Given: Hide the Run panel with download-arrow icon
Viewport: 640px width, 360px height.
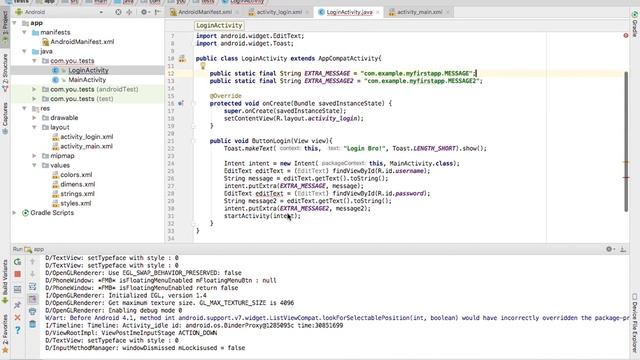Looking at the screenshot, I should click(623, 249).
